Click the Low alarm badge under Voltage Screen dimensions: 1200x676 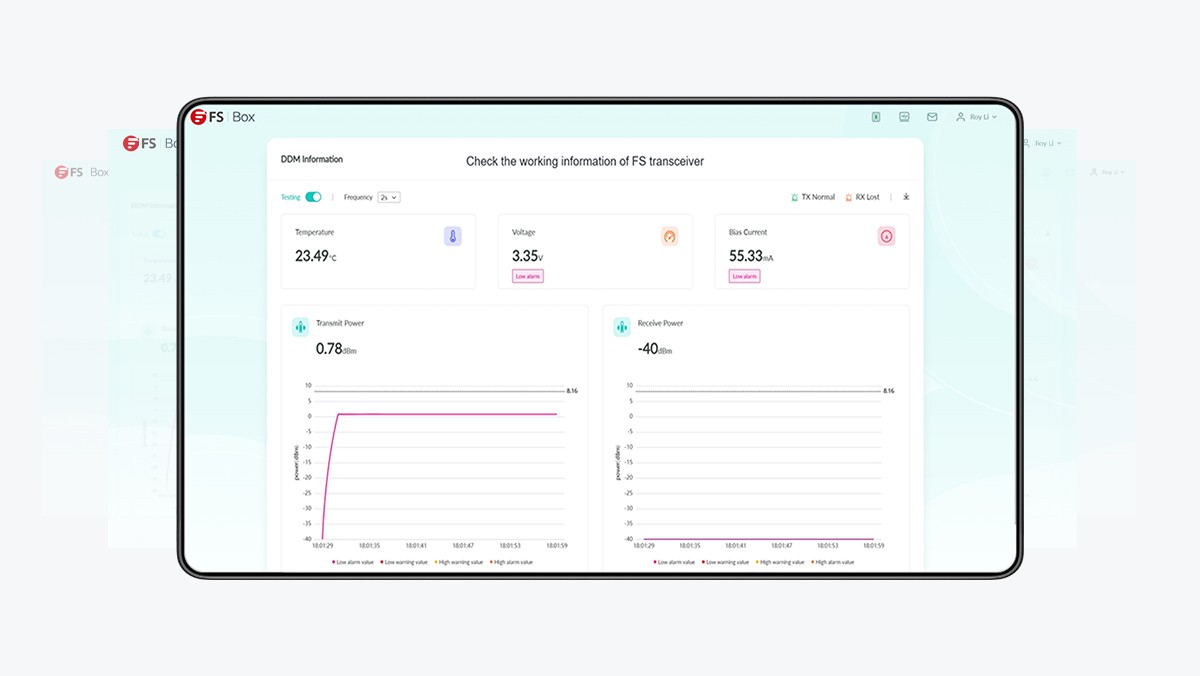(x=527, y=275)
